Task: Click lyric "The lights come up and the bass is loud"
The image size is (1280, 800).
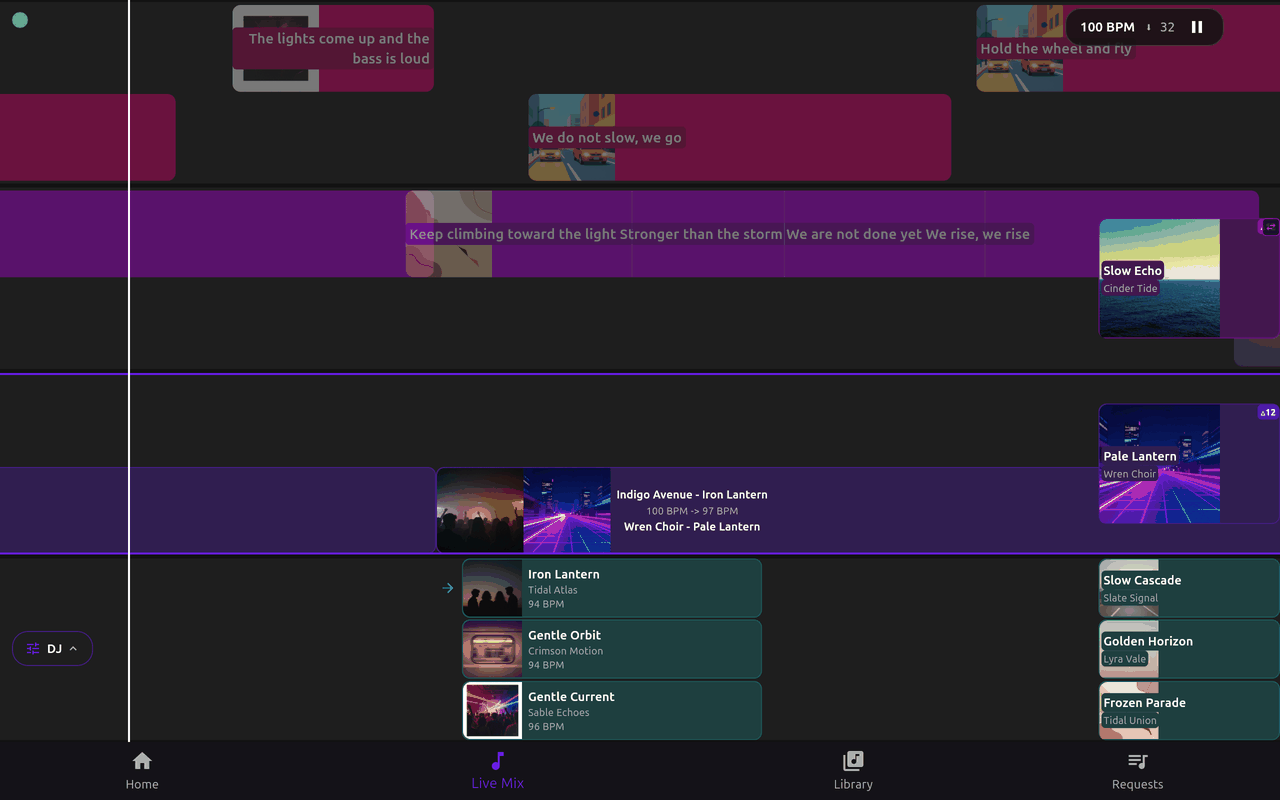Action: pyautogui.click(x=339, y=49)
